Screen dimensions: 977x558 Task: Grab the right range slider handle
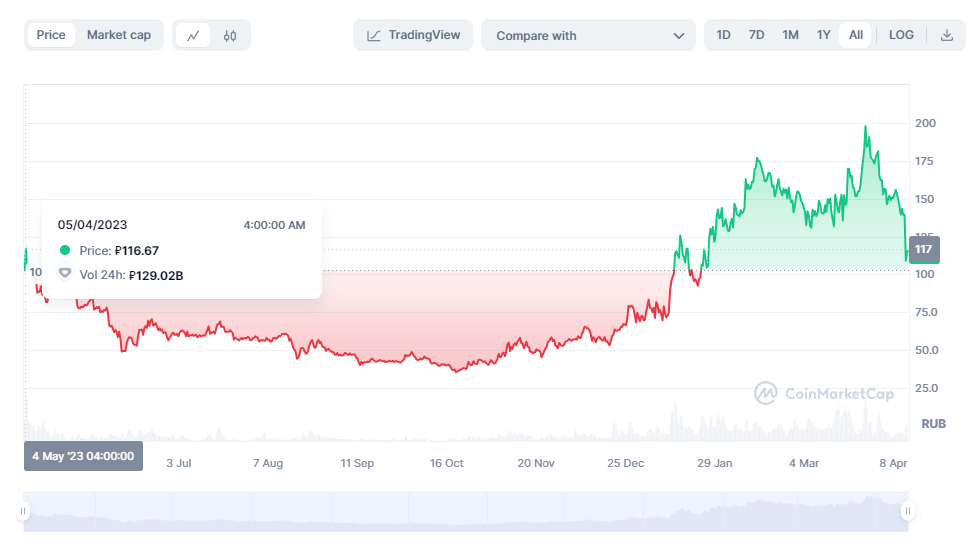[x=908, y=512]
